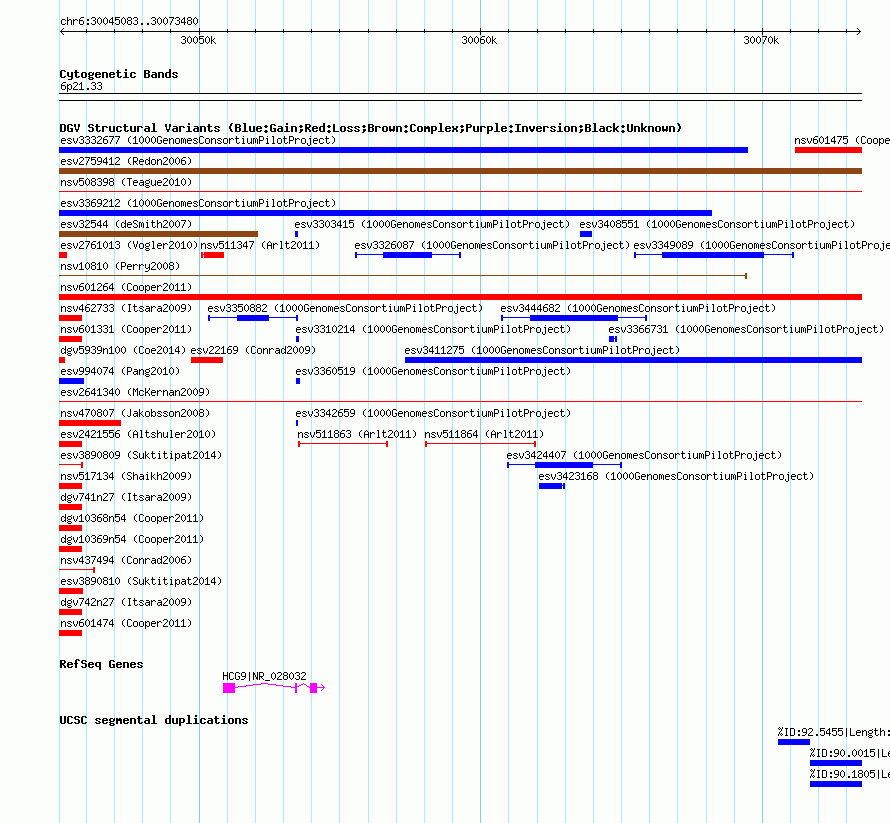Open the esv3310214 variant label

pyautogui.click(x=433, y=329)
